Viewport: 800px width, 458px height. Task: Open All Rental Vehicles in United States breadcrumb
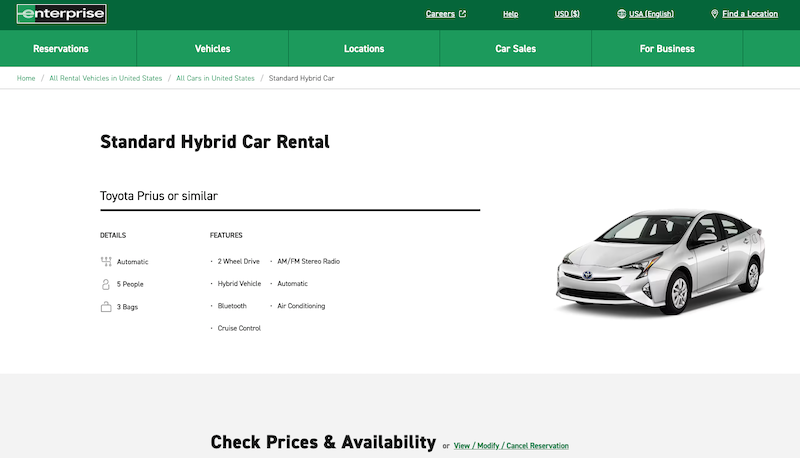(x=106, y=78)
